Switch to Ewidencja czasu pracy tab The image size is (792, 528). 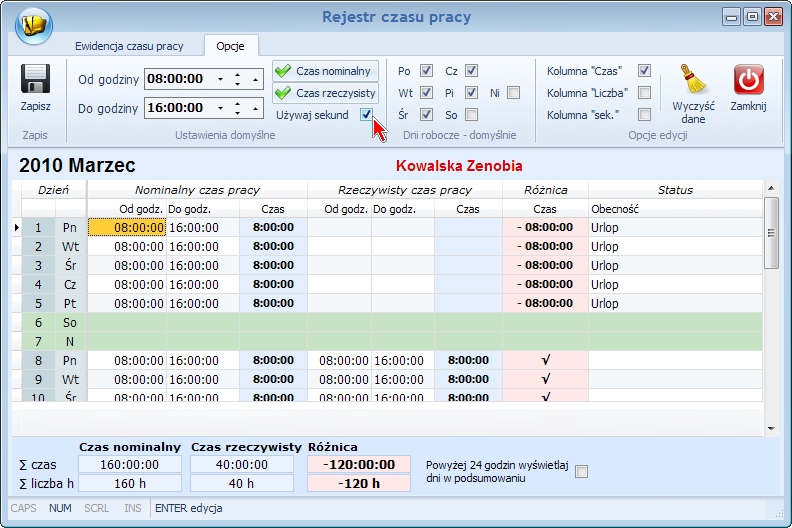(129, 46)
